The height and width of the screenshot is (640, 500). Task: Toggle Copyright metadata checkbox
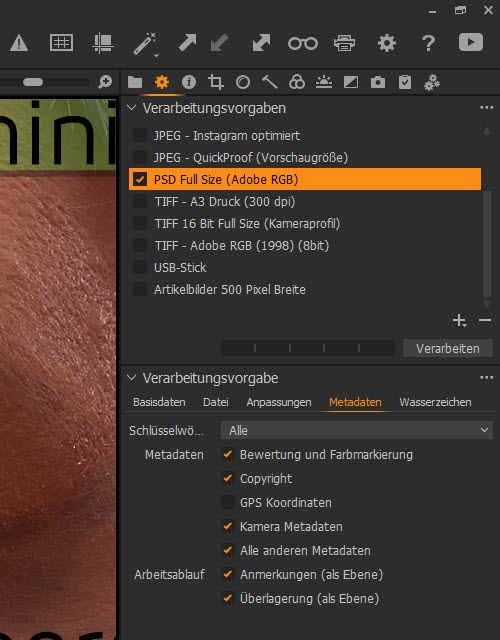click(x=228, y=478)
